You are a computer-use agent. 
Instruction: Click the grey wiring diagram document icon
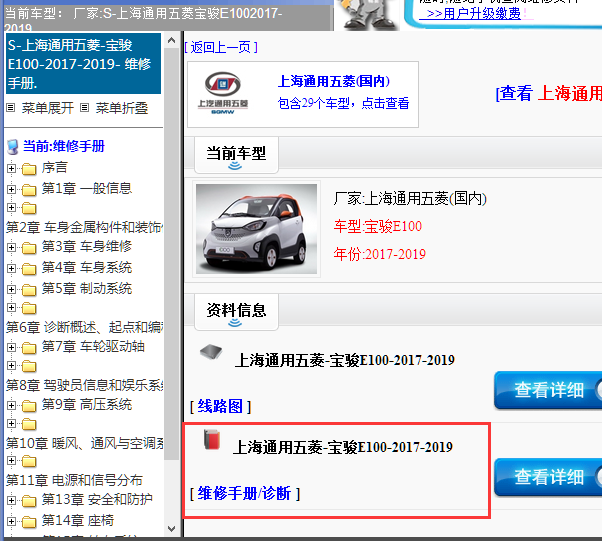[211, 351]
